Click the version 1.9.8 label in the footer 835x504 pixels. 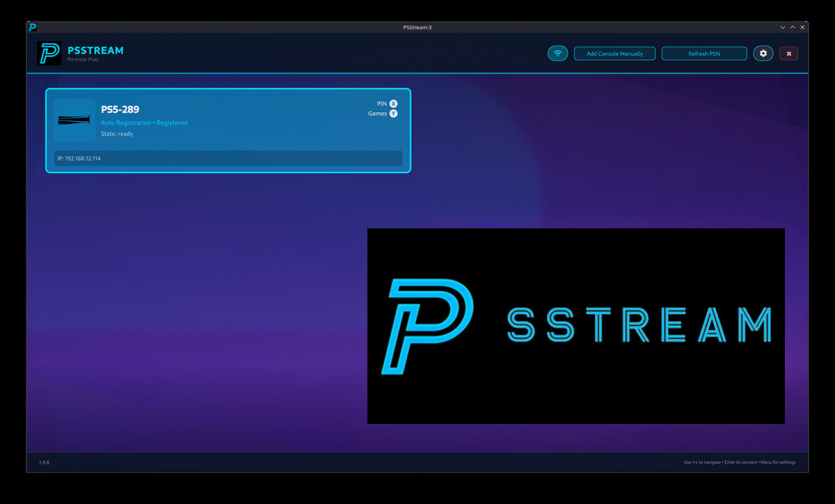pos(44,462)
